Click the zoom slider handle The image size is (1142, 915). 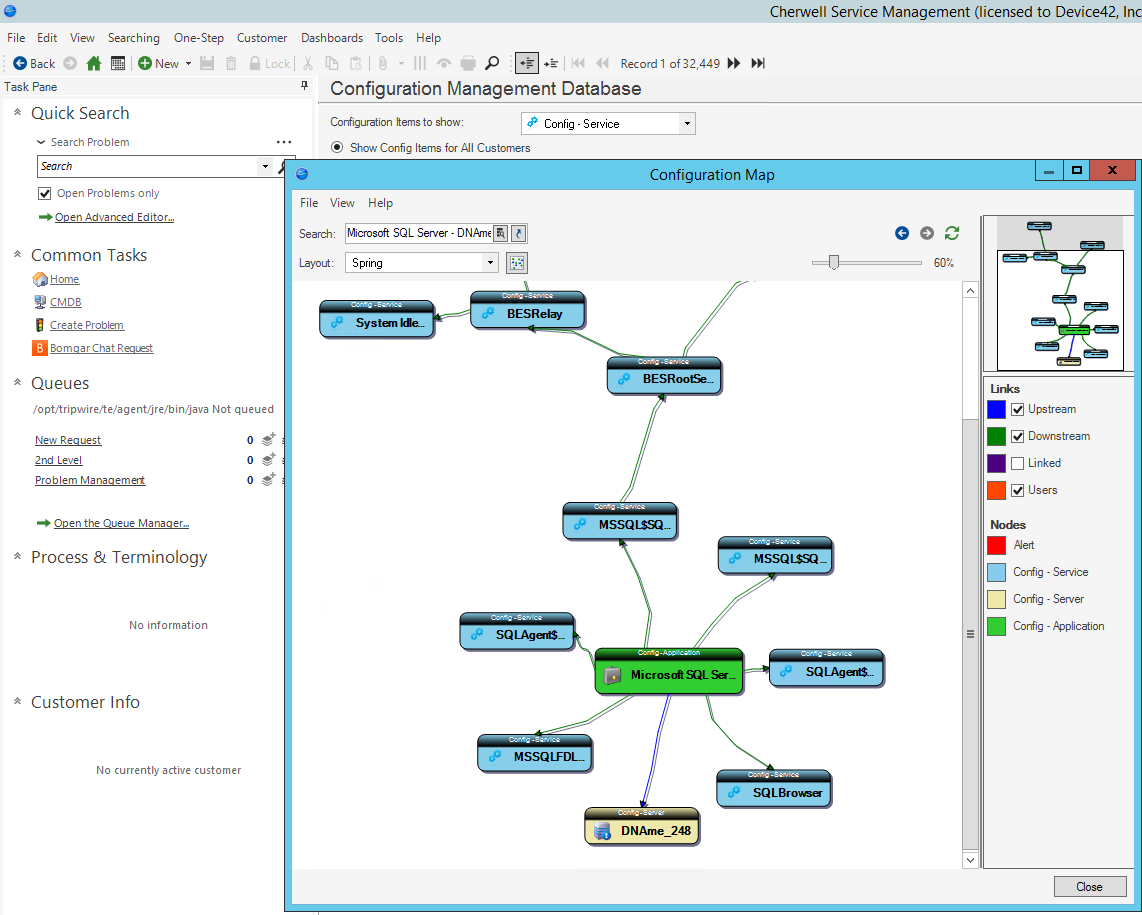point(834,262)
